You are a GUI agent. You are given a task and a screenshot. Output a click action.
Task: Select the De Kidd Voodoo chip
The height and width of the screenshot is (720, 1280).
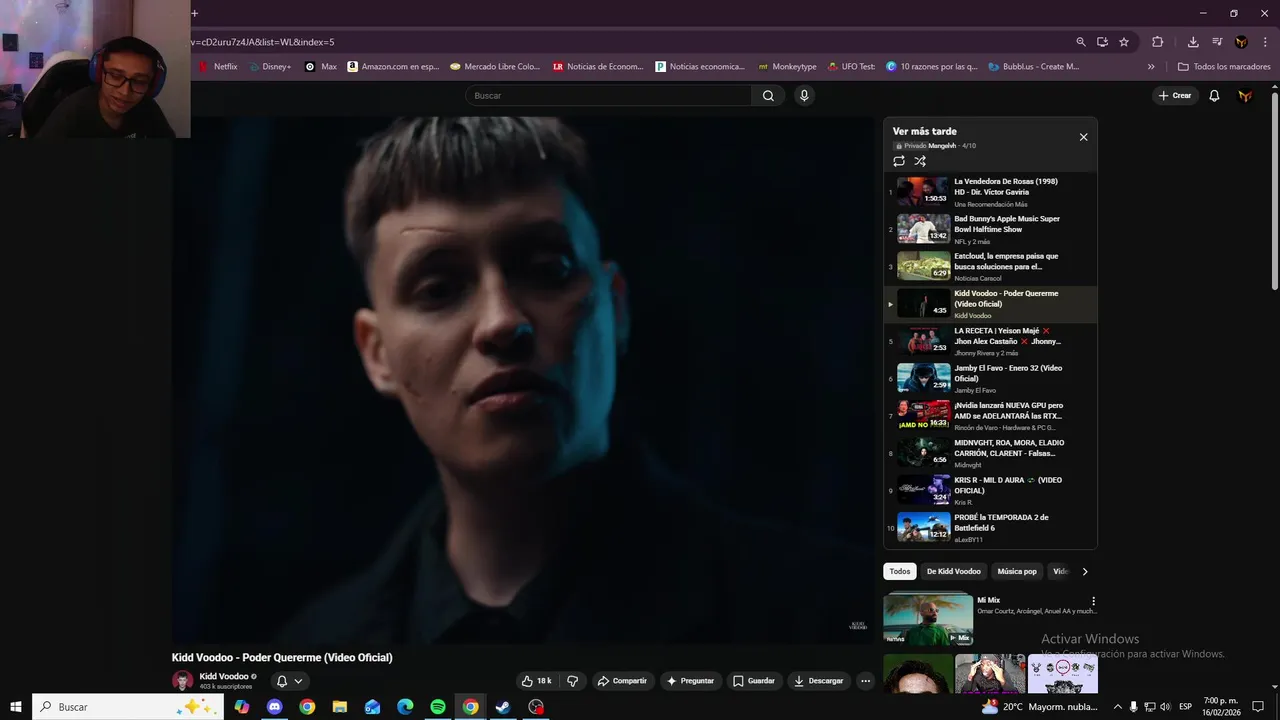pyautogui.click(x=954, y=572)
